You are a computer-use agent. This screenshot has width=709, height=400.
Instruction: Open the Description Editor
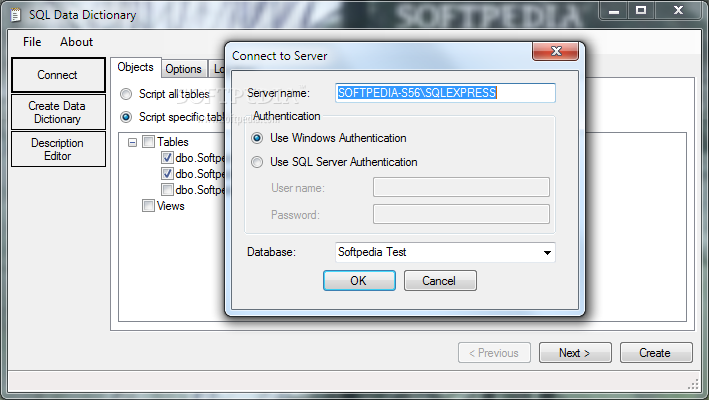(58, 149)
